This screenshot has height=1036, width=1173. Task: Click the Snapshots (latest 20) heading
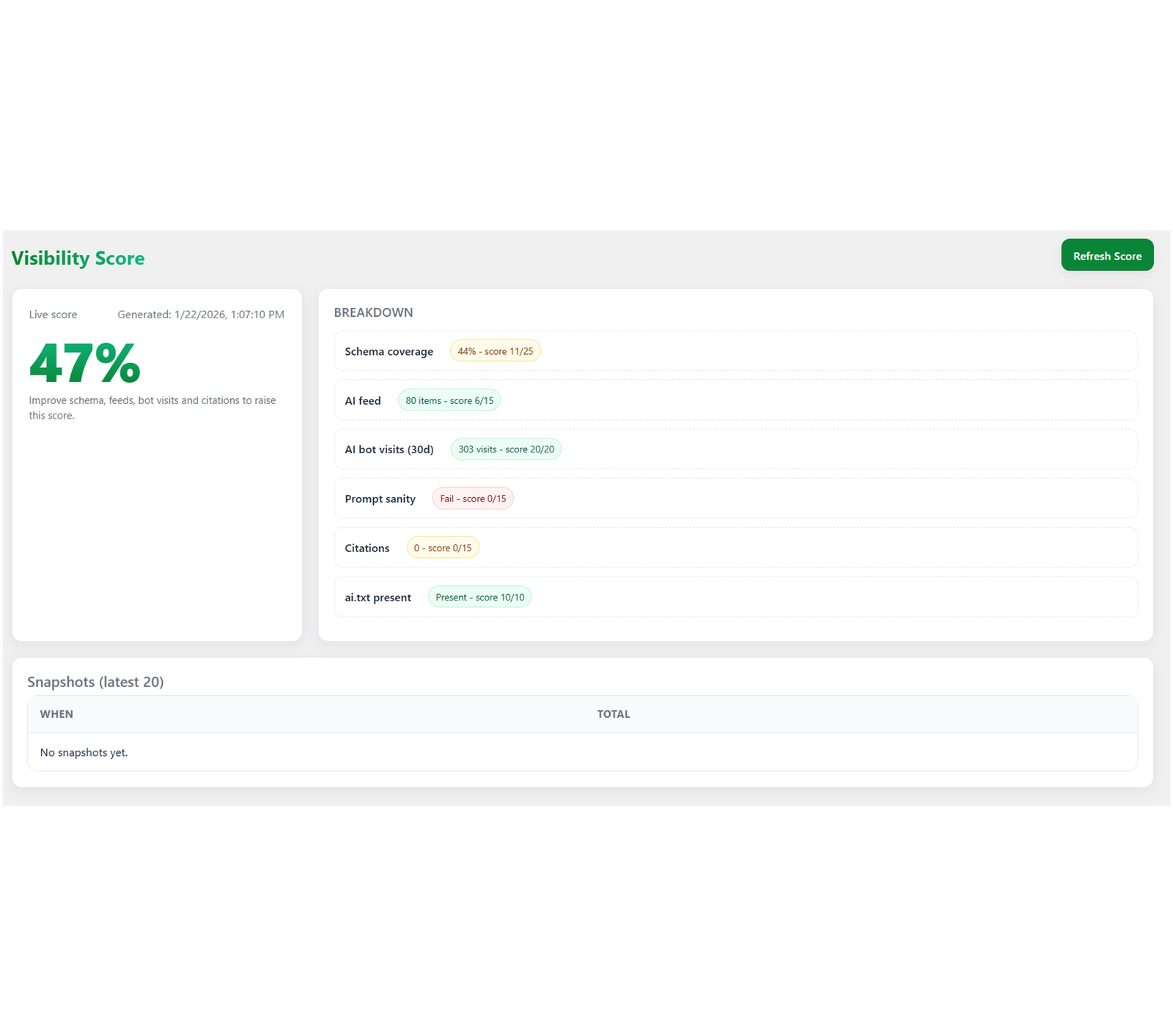tap(95, 682)
